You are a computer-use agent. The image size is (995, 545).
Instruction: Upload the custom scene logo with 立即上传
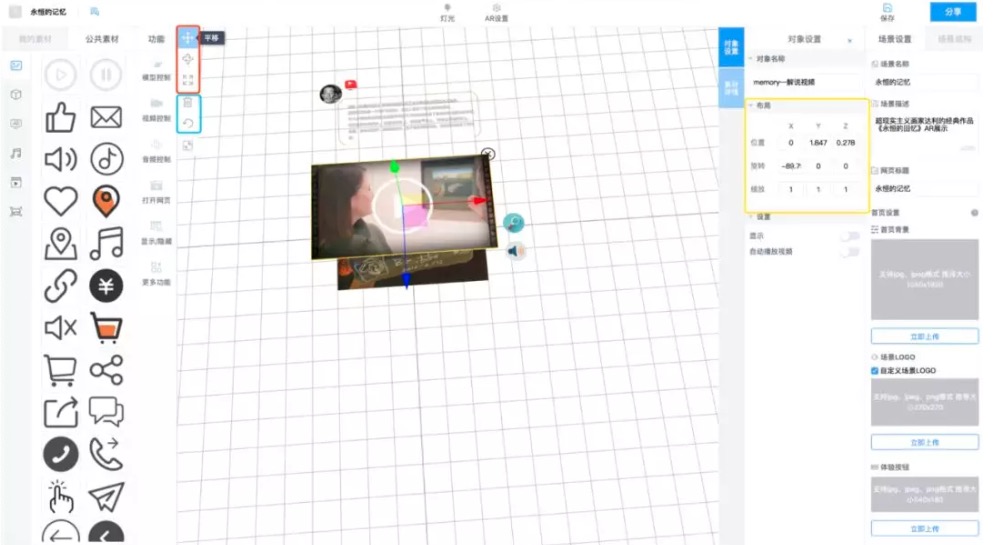pyautogui.click(x=925, y=442)
